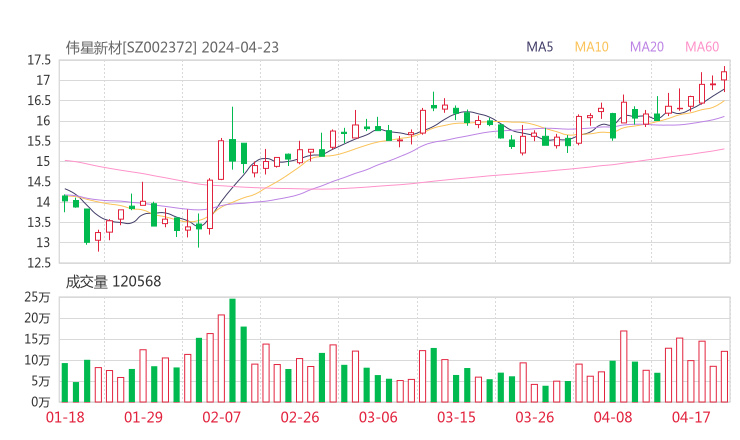The height and width of the screenshot is (440, 740).
Task: Click the 02-07 date axis label
Action: [221, 417]
